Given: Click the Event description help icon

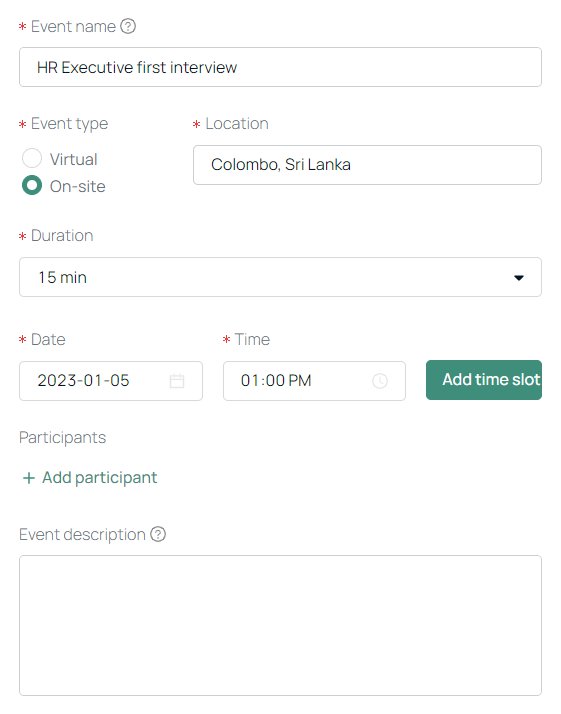Looking at the screenshot, I should click(x=158, y=534).
